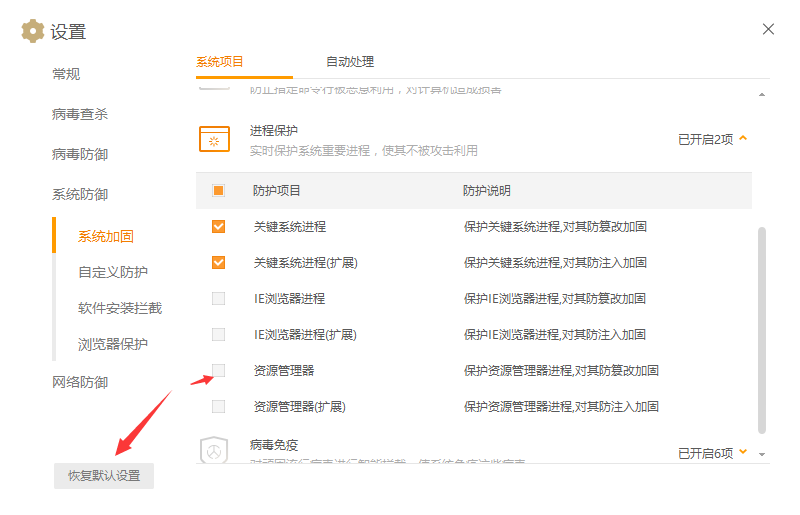This screenshot has width=800, height=515.
Task: Open 软件安装拦截 sub-item
Action: 120,308
